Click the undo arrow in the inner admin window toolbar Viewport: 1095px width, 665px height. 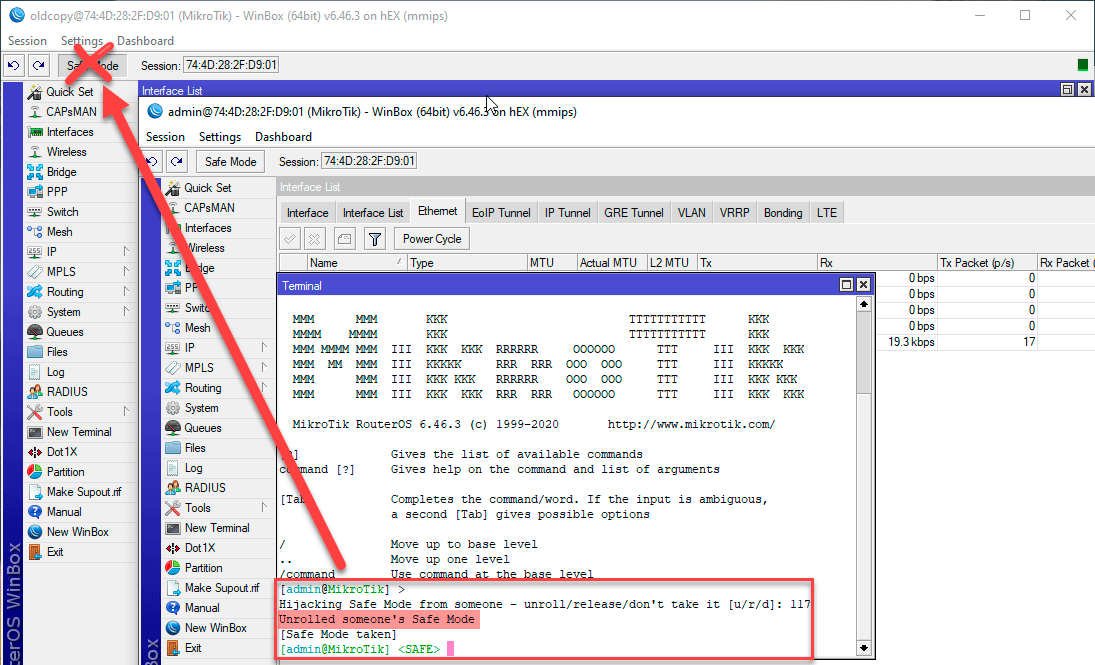(x=152, y=161)
